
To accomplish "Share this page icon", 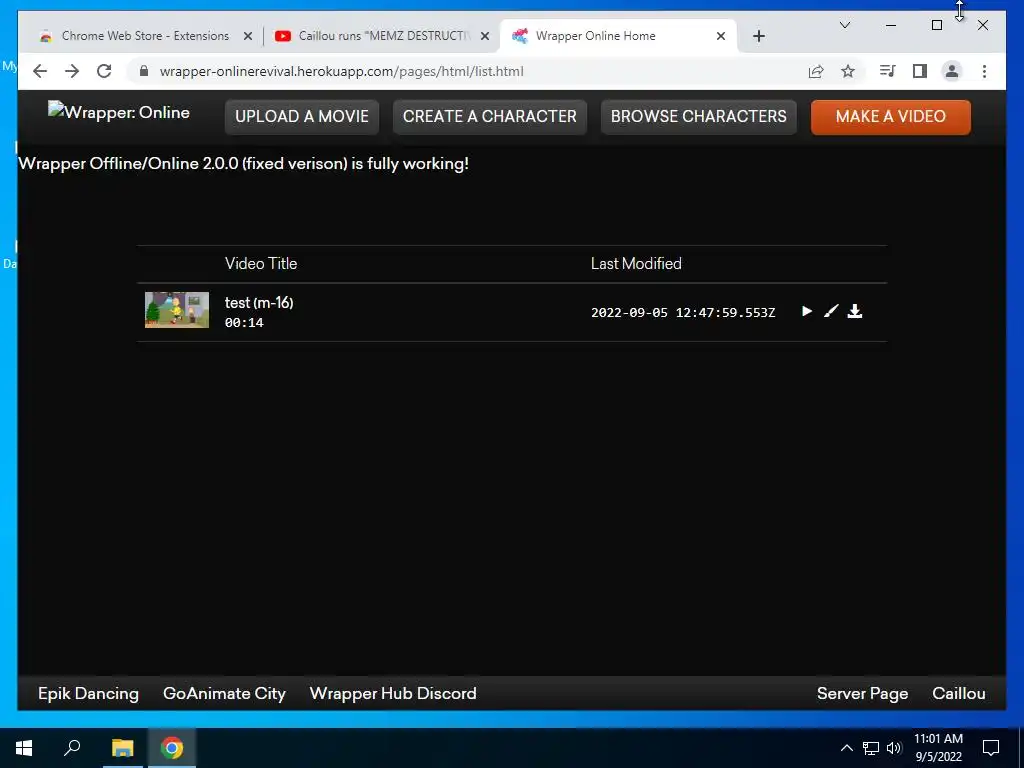I will tap(816, 71).
